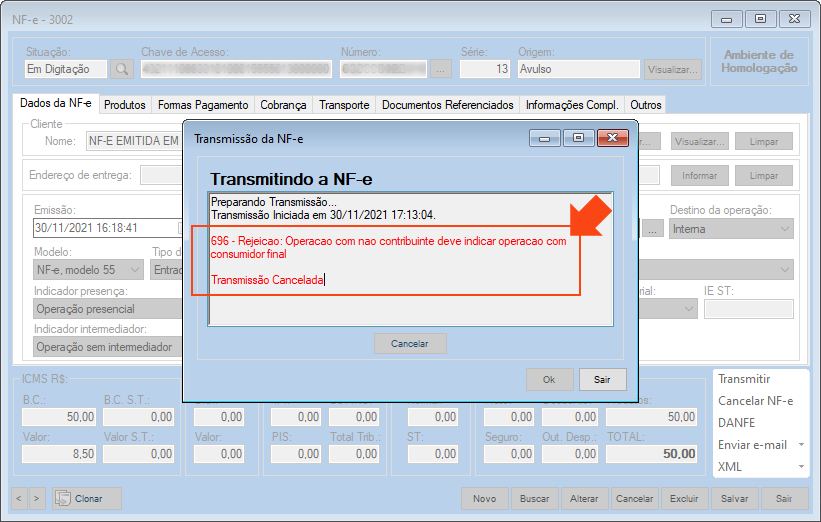The width and height of the screenshot is (821, 522).
Task: Expand the XML options arrow
Action: click(801, 467)
